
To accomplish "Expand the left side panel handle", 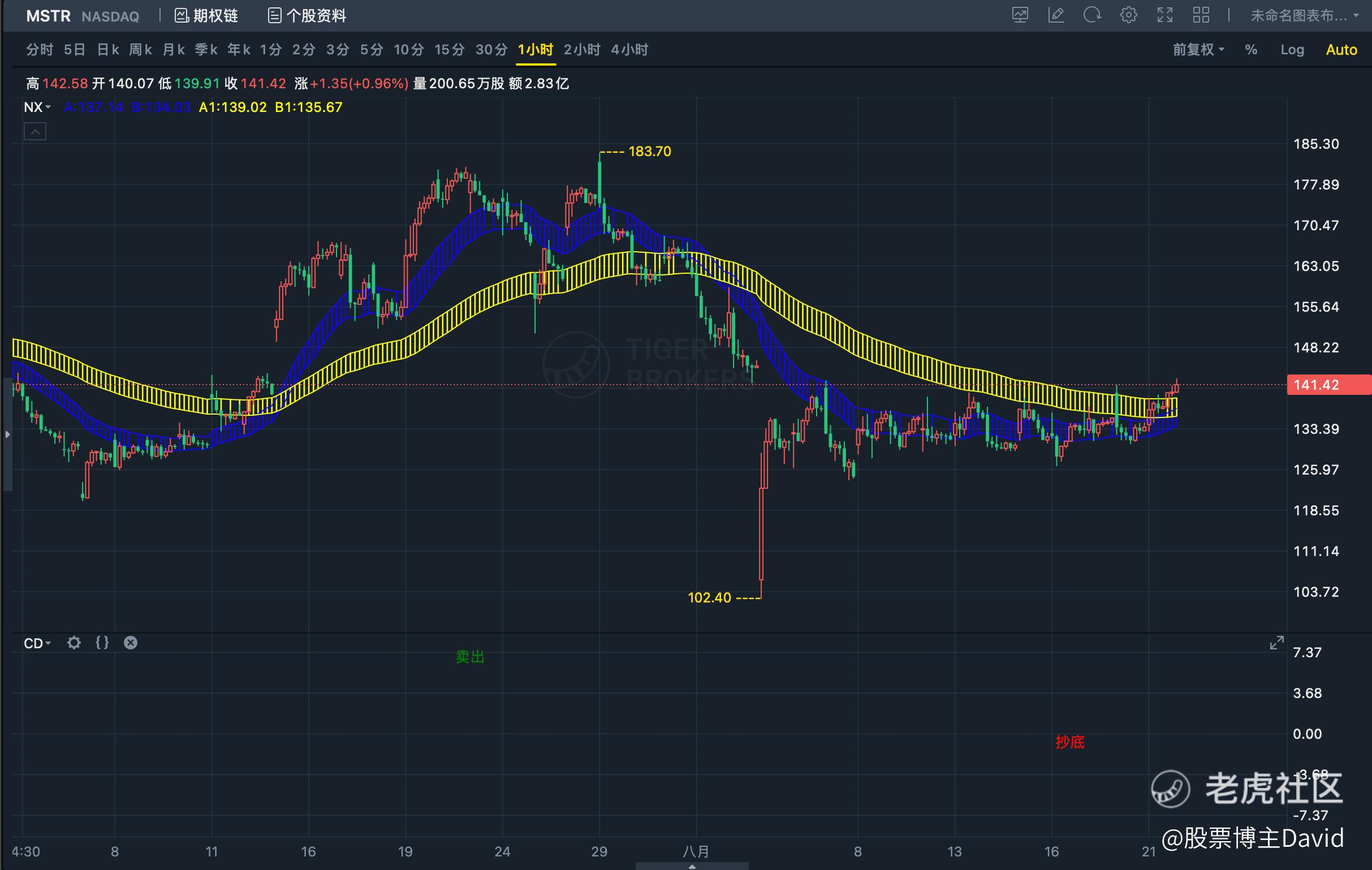I will [7, 434].
